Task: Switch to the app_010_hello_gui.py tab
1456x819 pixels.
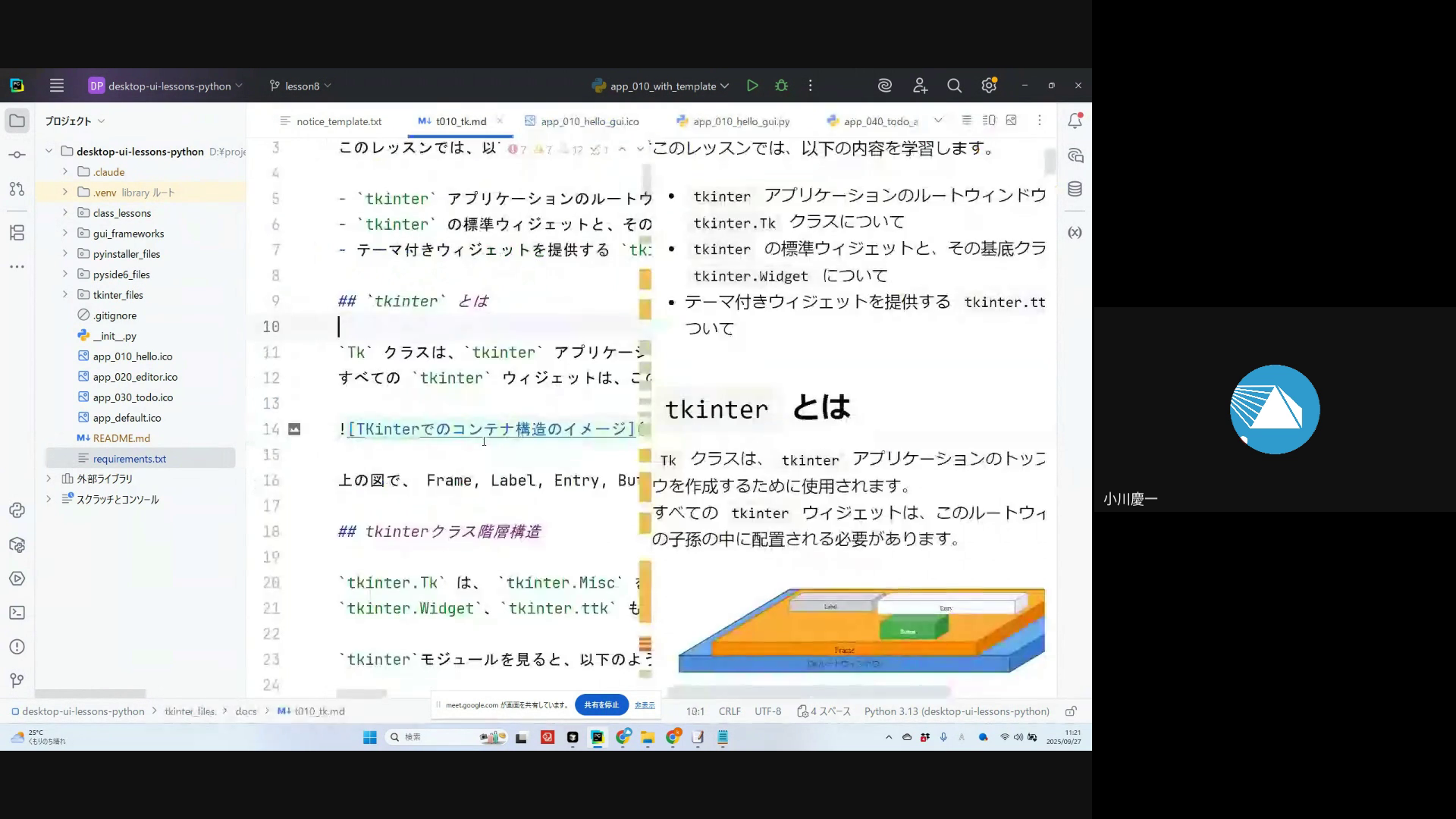Action: point(740,121)
